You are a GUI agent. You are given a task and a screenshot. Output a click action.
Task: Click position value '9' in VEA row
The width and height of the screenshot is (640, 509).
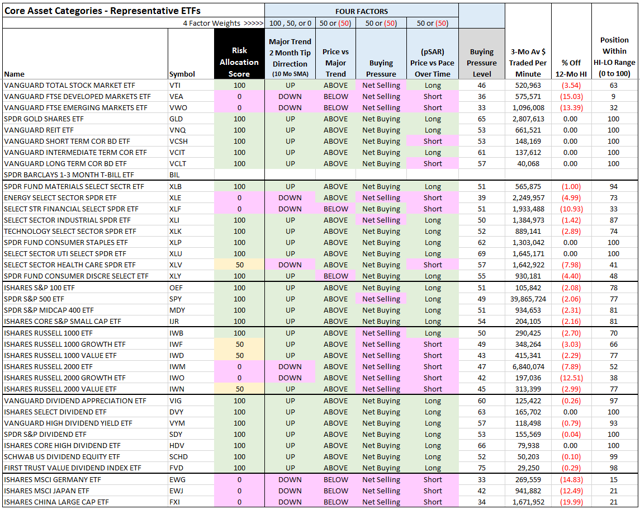[613, 97]
